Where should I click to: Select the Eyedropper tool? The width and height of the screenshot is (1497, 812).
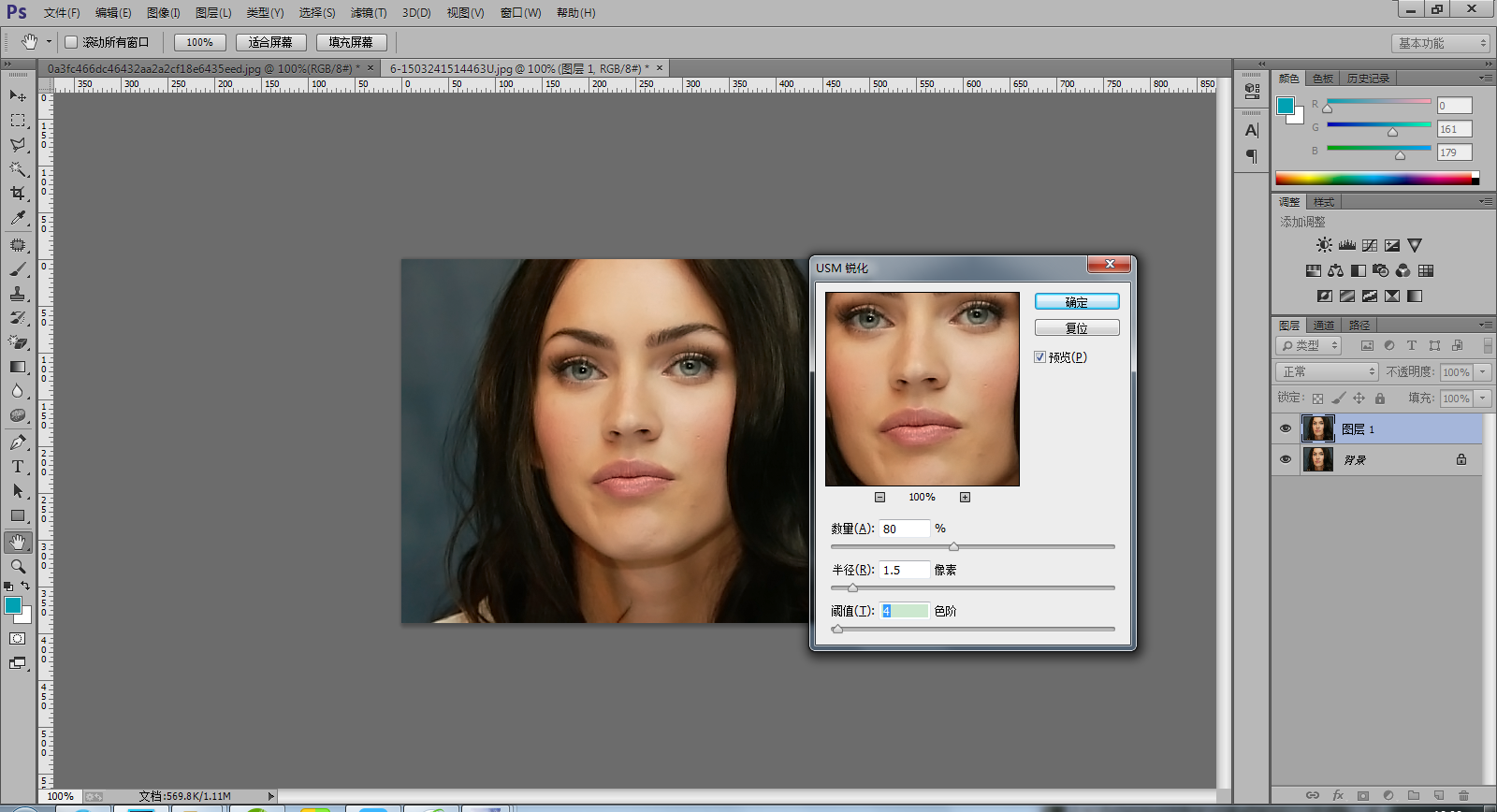18,218
